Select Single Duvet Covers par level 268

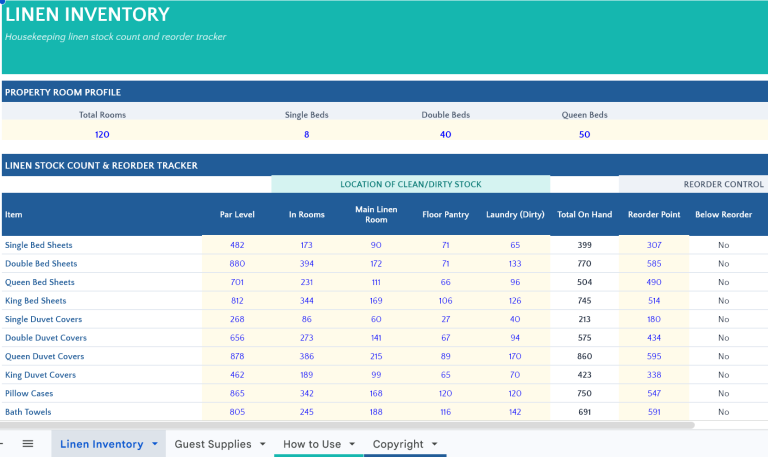click(237, 319)
